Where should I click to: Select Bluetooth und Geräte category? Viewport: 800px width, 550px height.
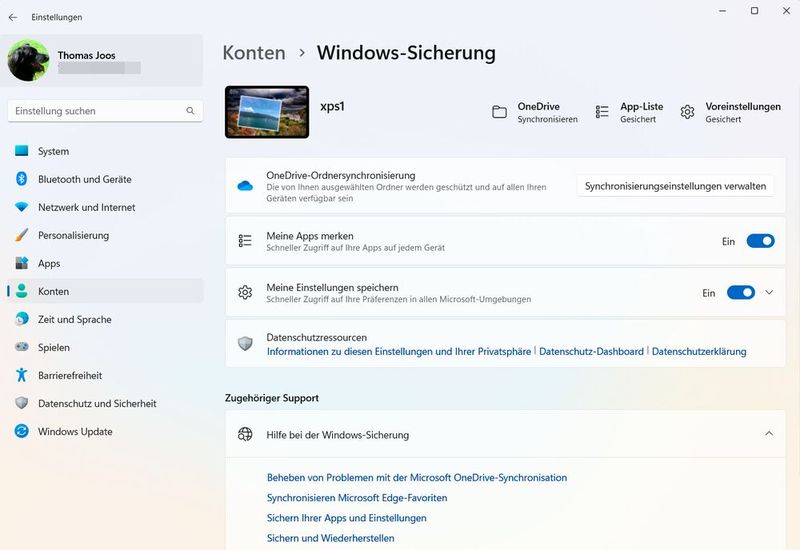[84, 179]
